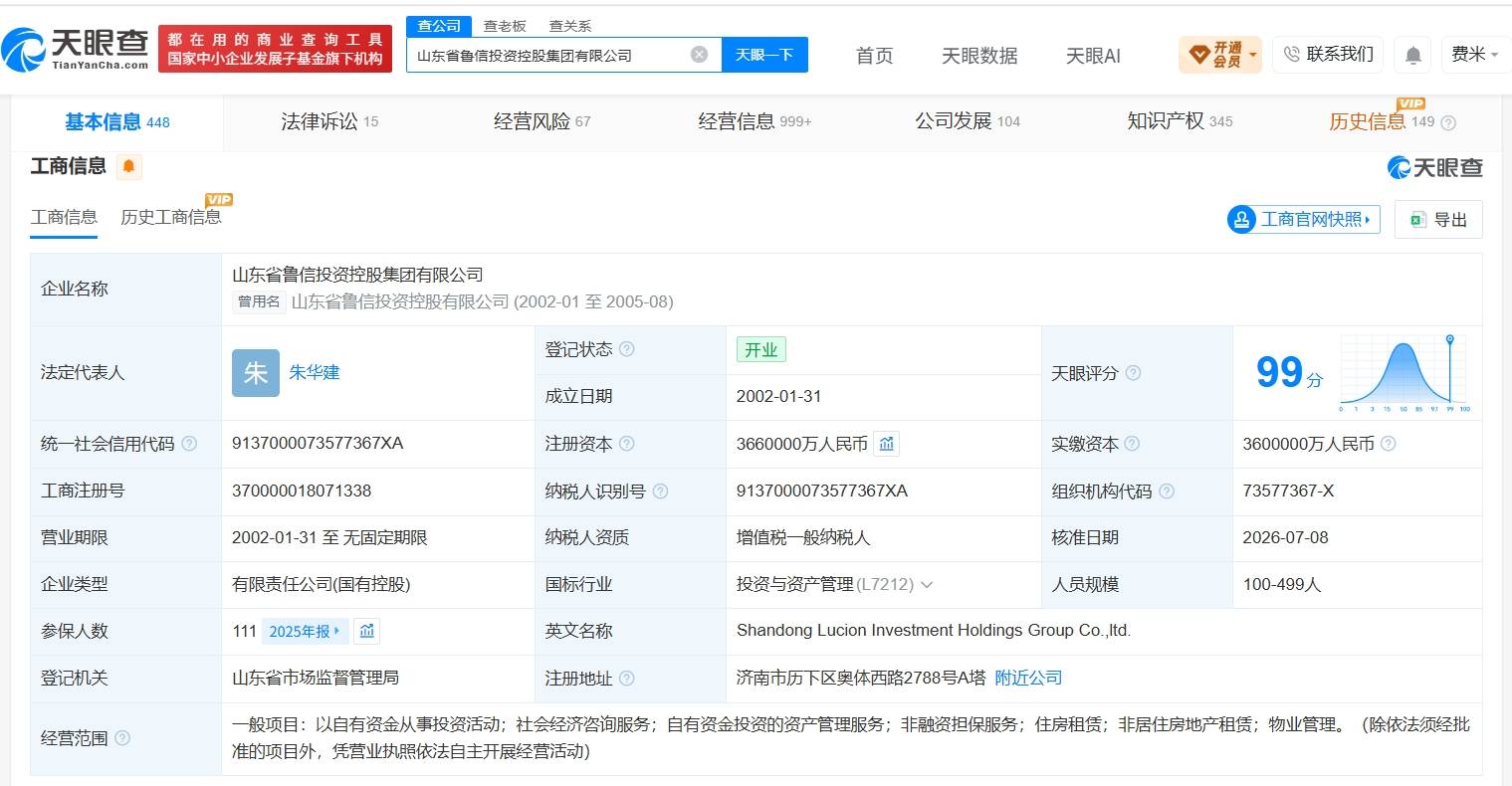The image size is (1512, 786).
Task: Open the 2025年报 annual report
Action: [x=305, y=631]
